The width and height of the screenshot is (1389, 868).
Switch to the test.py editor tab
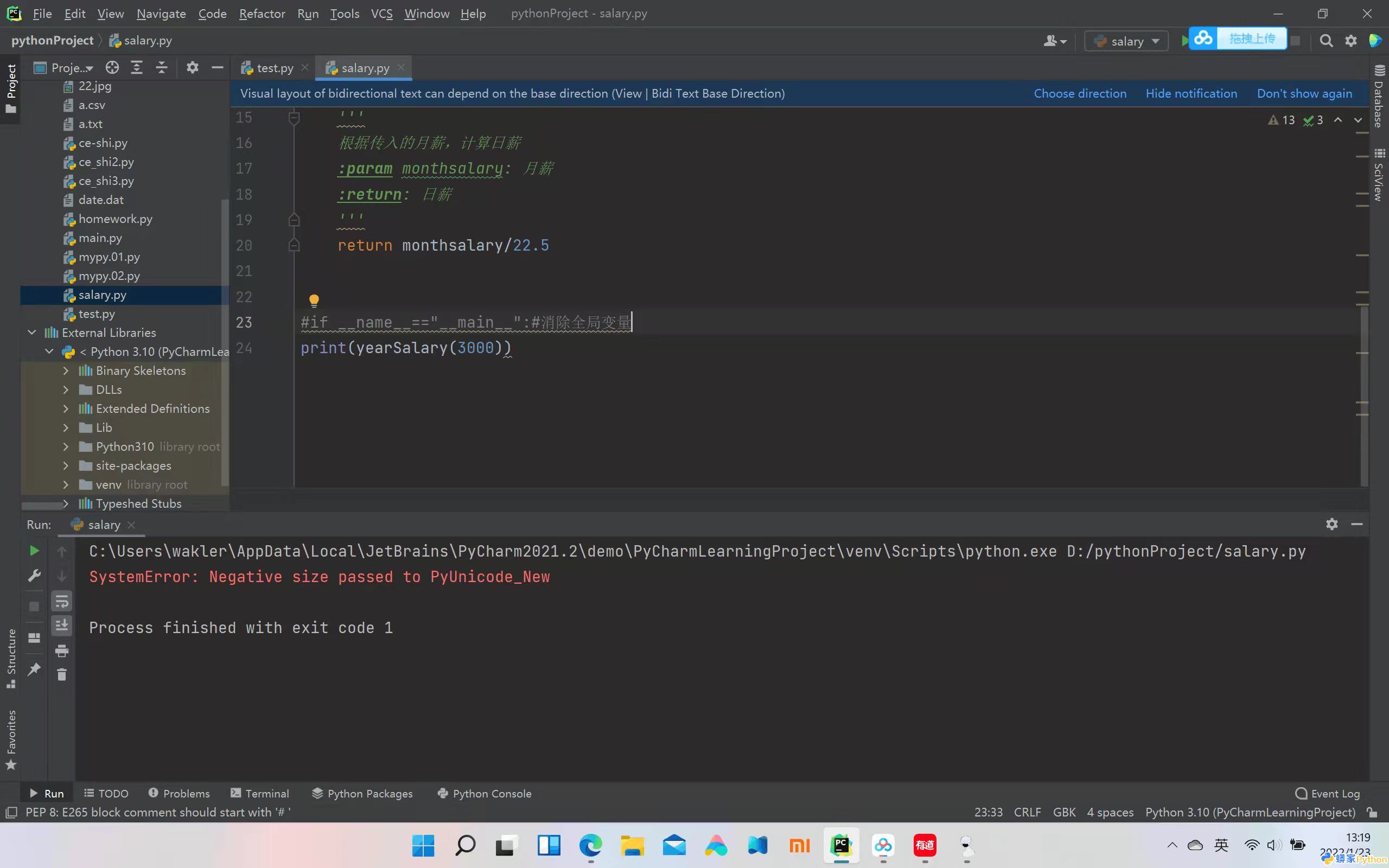(275, 68)
